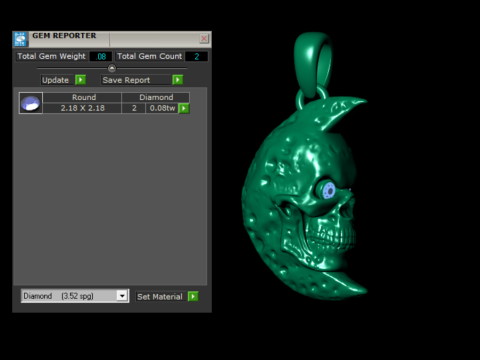Click green arrow beside Set Material

[x=193, y=296]
